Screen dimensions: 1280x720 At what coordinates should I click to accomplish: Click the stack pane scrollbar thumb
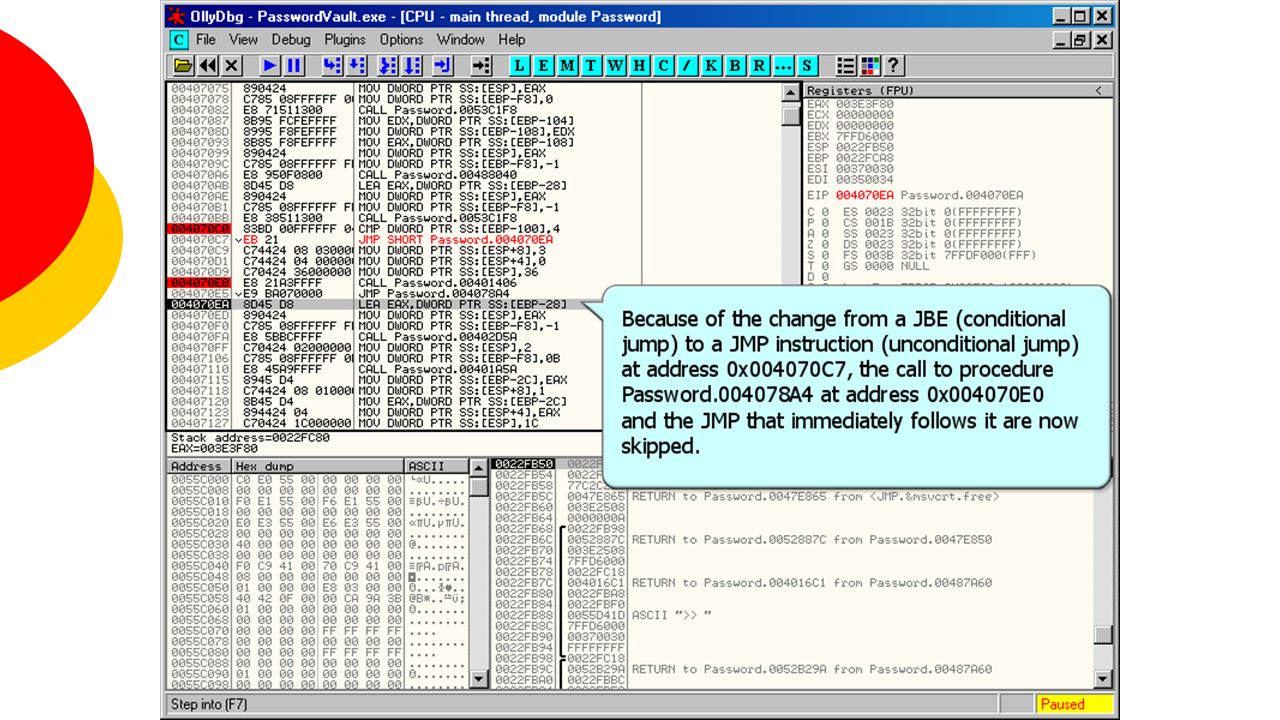[x=1103, y=634]
